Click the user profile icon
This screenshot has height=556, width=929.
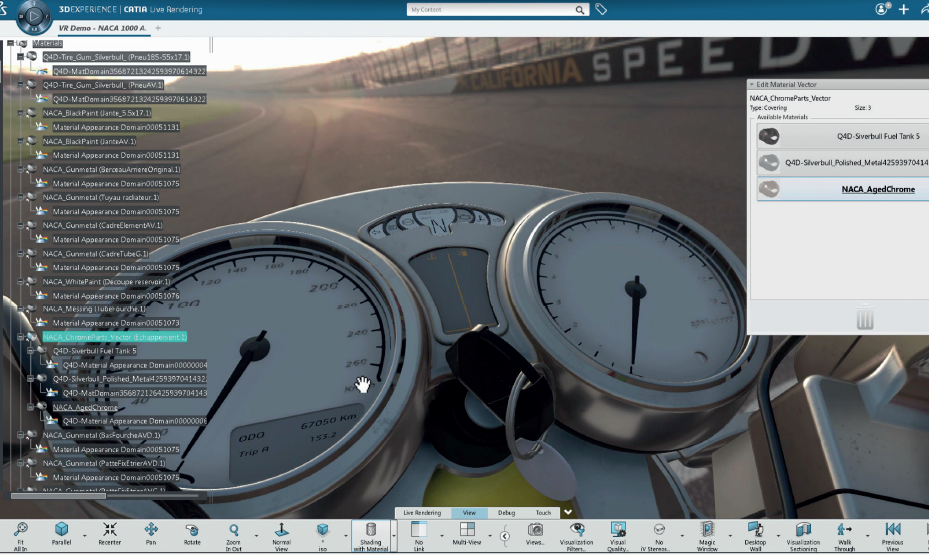click(x=882, y=9)
